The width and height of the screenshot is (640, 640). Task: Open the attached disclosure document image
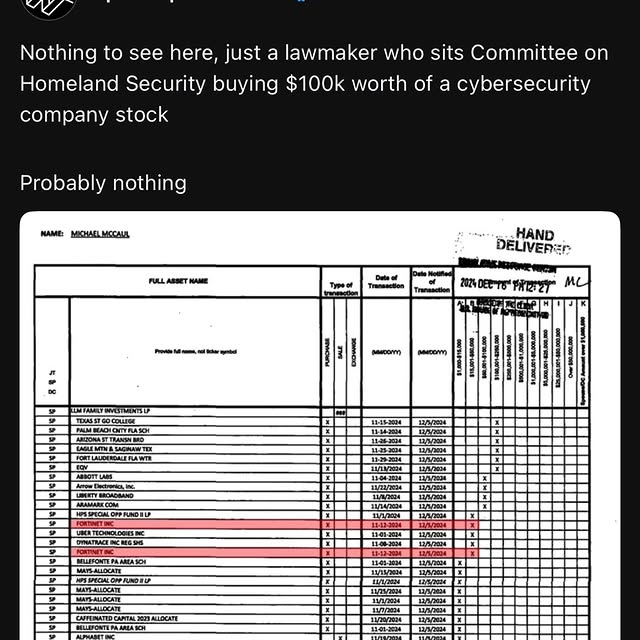(320, 430)
